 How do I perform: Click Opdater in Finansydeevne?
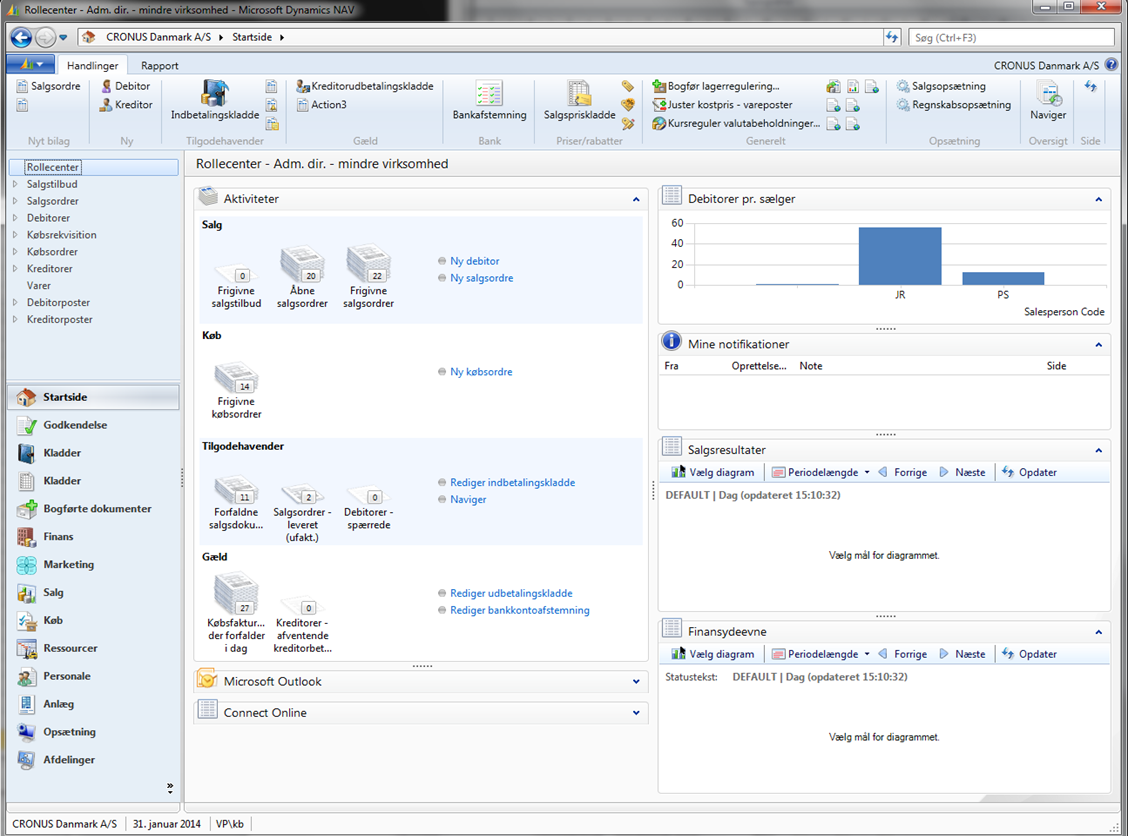click(1029, 654)
